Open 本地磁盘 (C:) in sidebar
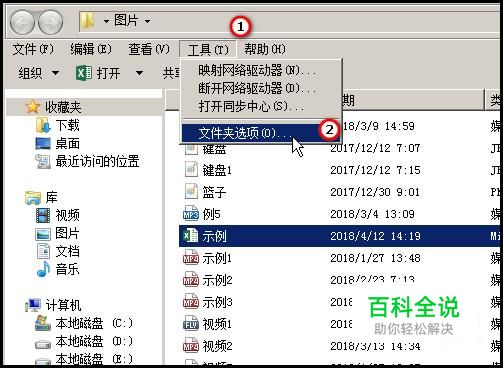Viewport: 503px width, 368px height. (94, 323)
